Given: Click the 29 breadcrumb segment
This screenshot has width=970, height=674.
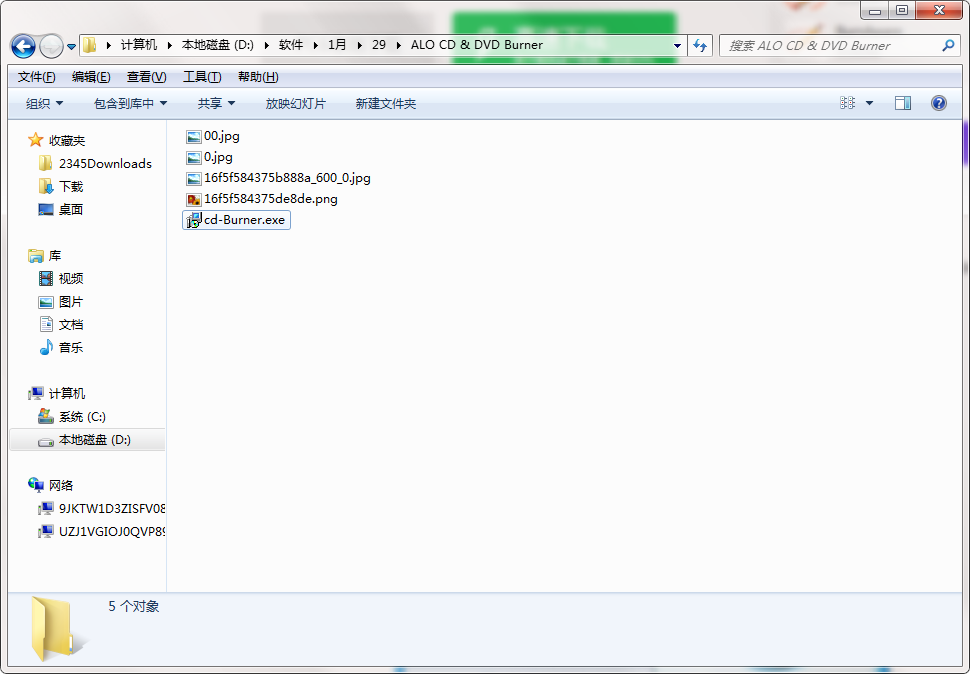Looking at the screenshot, I should tap(379, 45).
